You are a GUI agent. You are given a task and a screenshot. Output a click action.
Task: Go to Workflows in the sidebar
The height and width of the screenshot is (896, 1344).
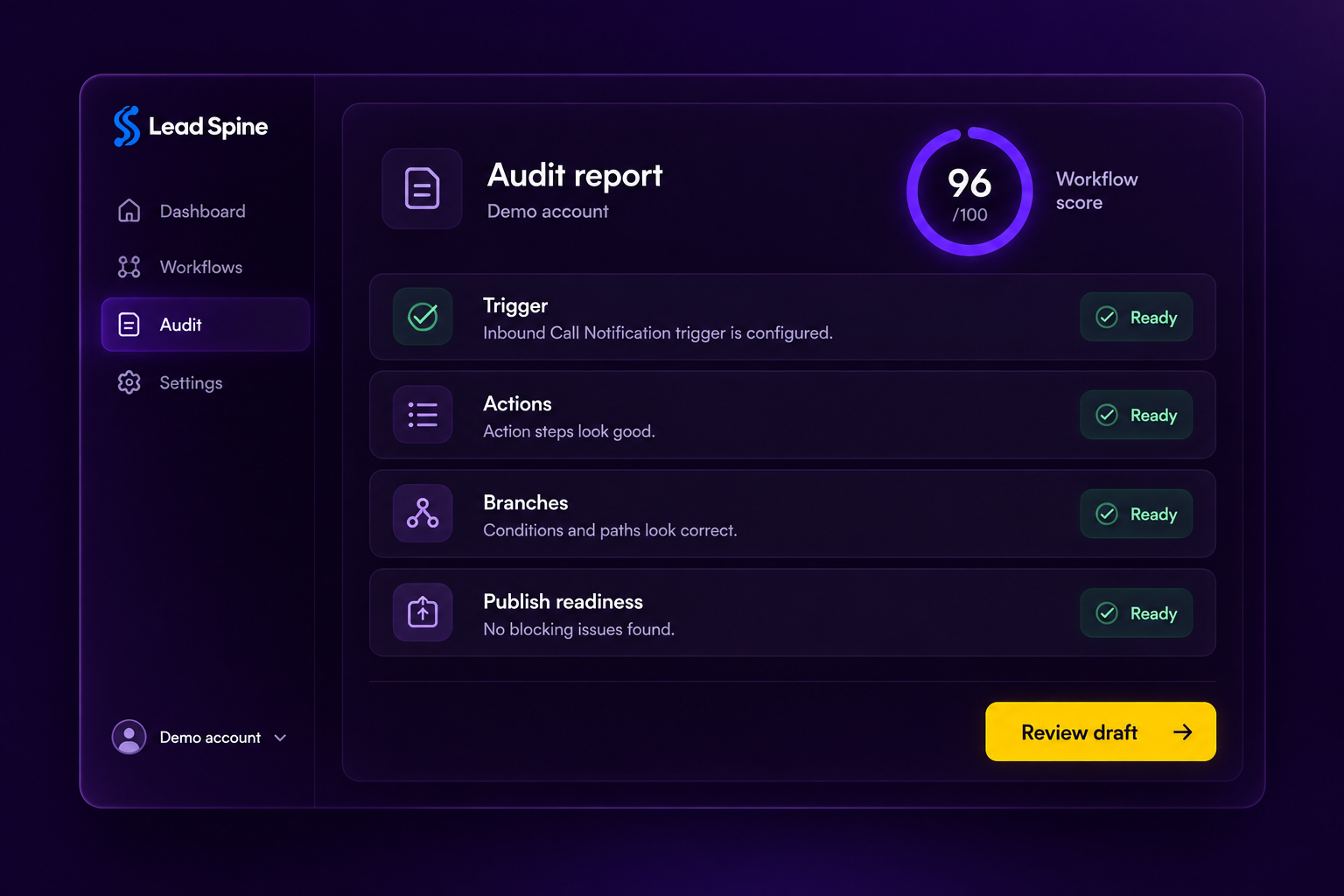pyautogui.click(x=206, y=267)
